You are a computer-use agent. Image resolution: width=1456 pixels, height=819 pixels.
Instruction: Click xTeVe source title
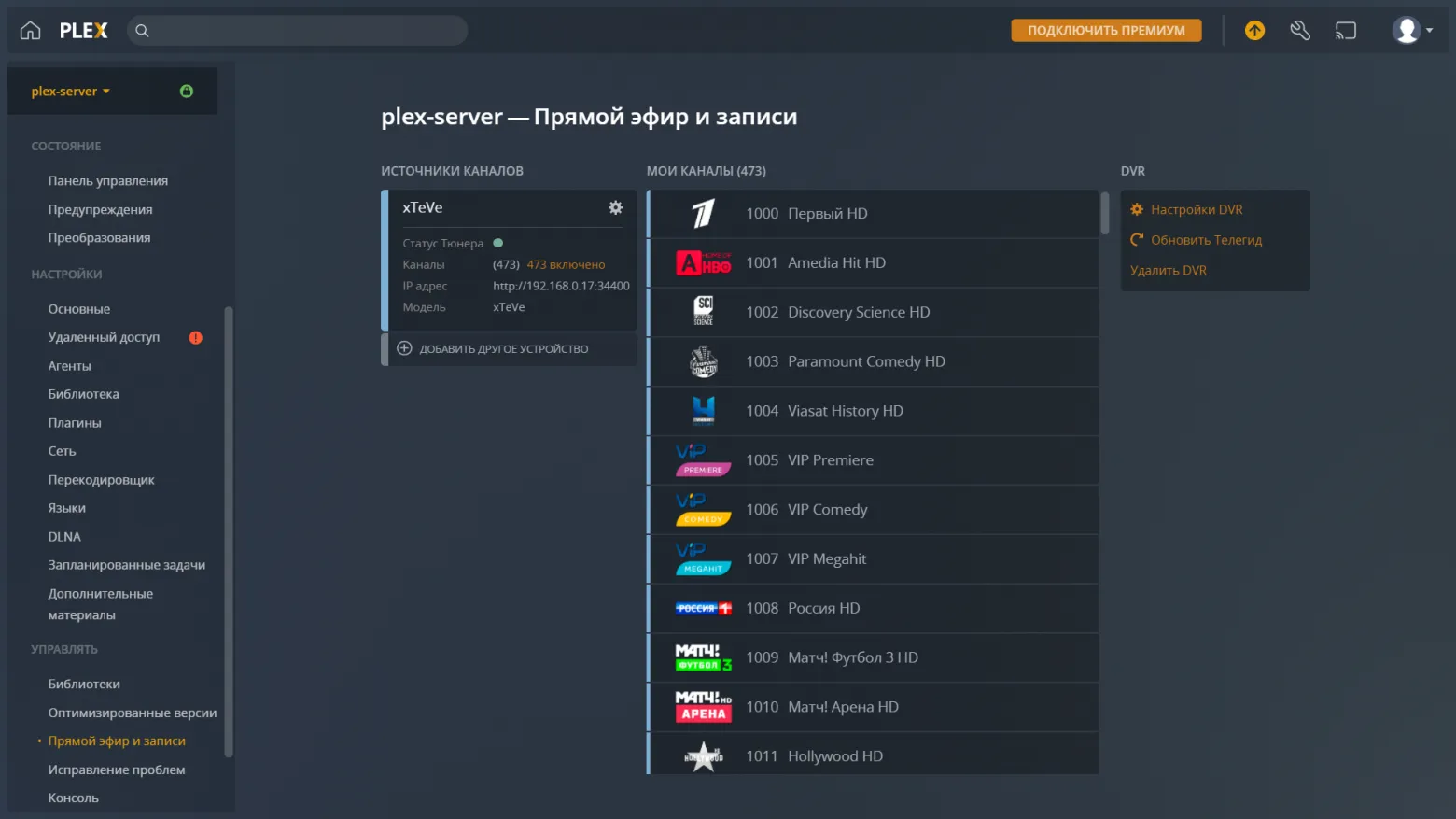point(423,207)
